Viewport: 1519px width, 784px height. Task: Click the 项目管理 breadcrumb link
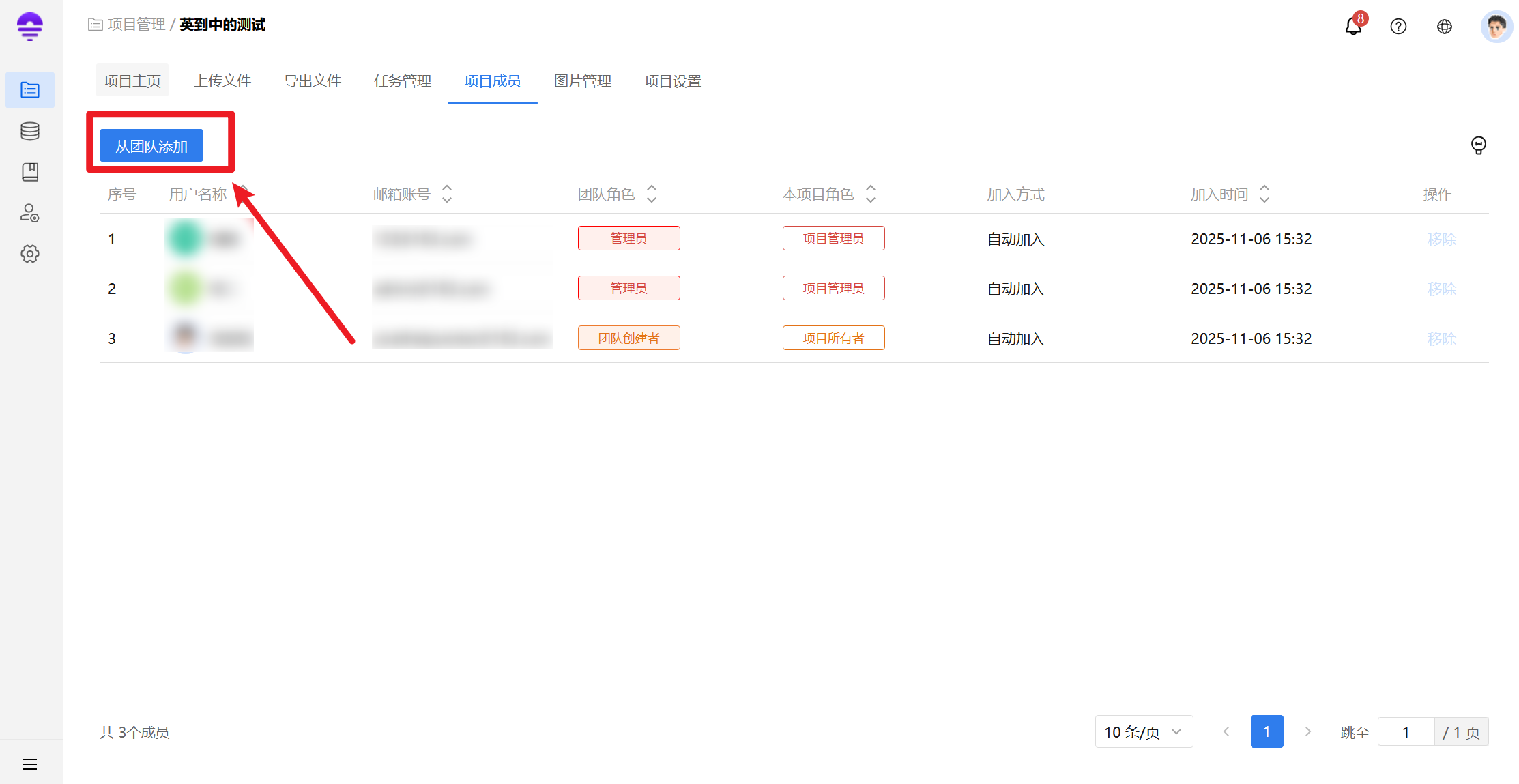point(136,25)
